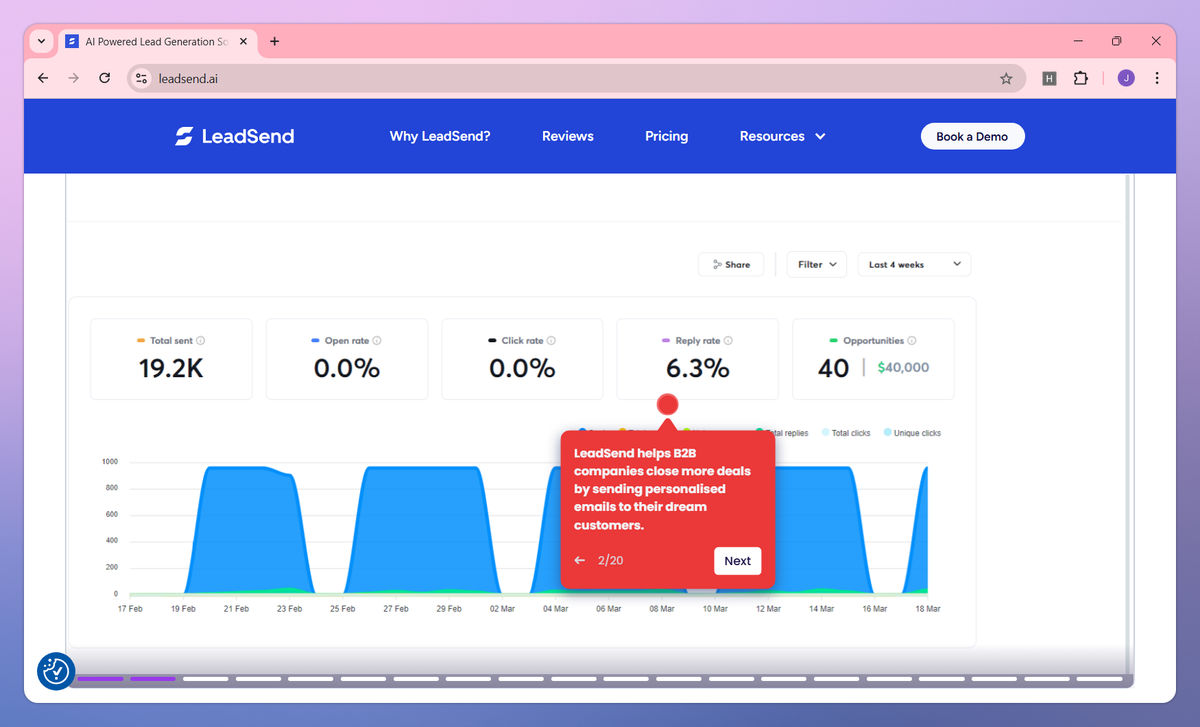Open the Filter dropdown

816,264
